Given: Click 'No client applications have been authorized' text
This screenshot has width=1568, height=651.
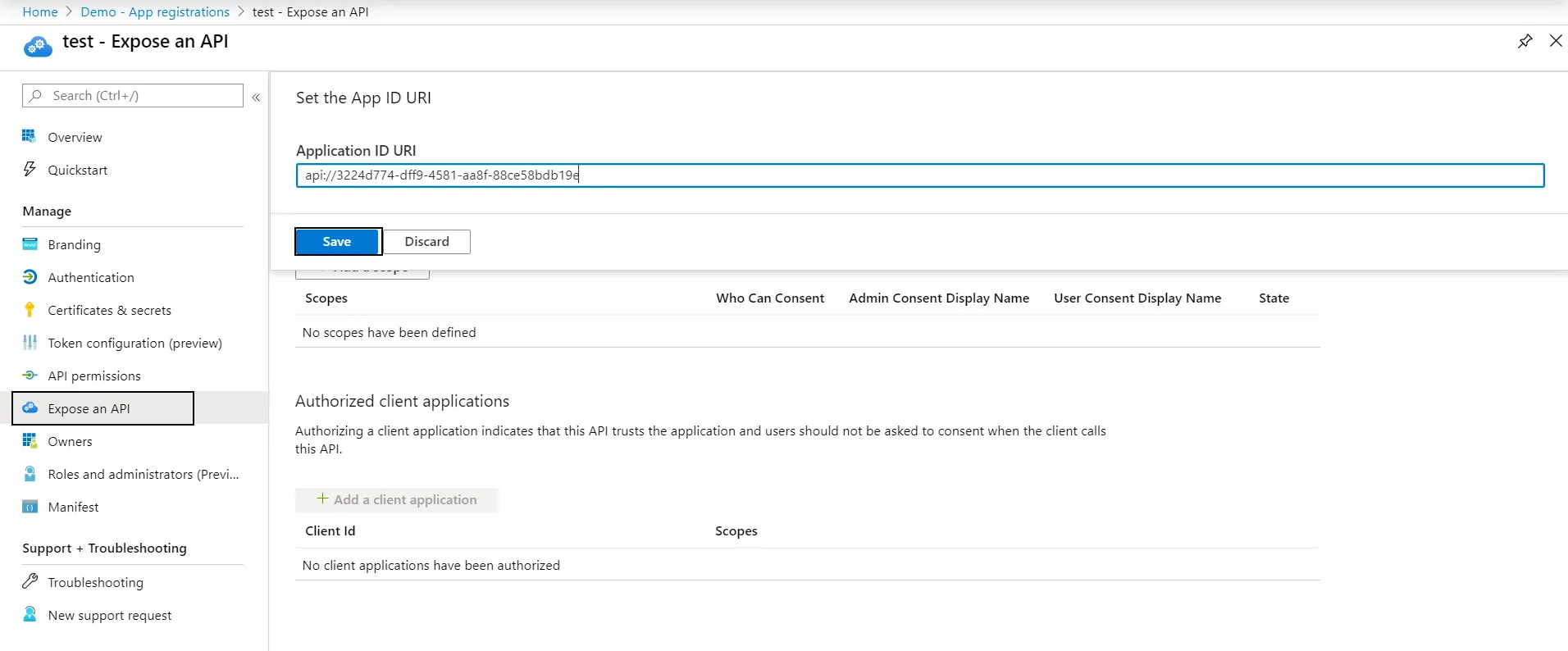Looking at the screenshot, I should [431, 565].
